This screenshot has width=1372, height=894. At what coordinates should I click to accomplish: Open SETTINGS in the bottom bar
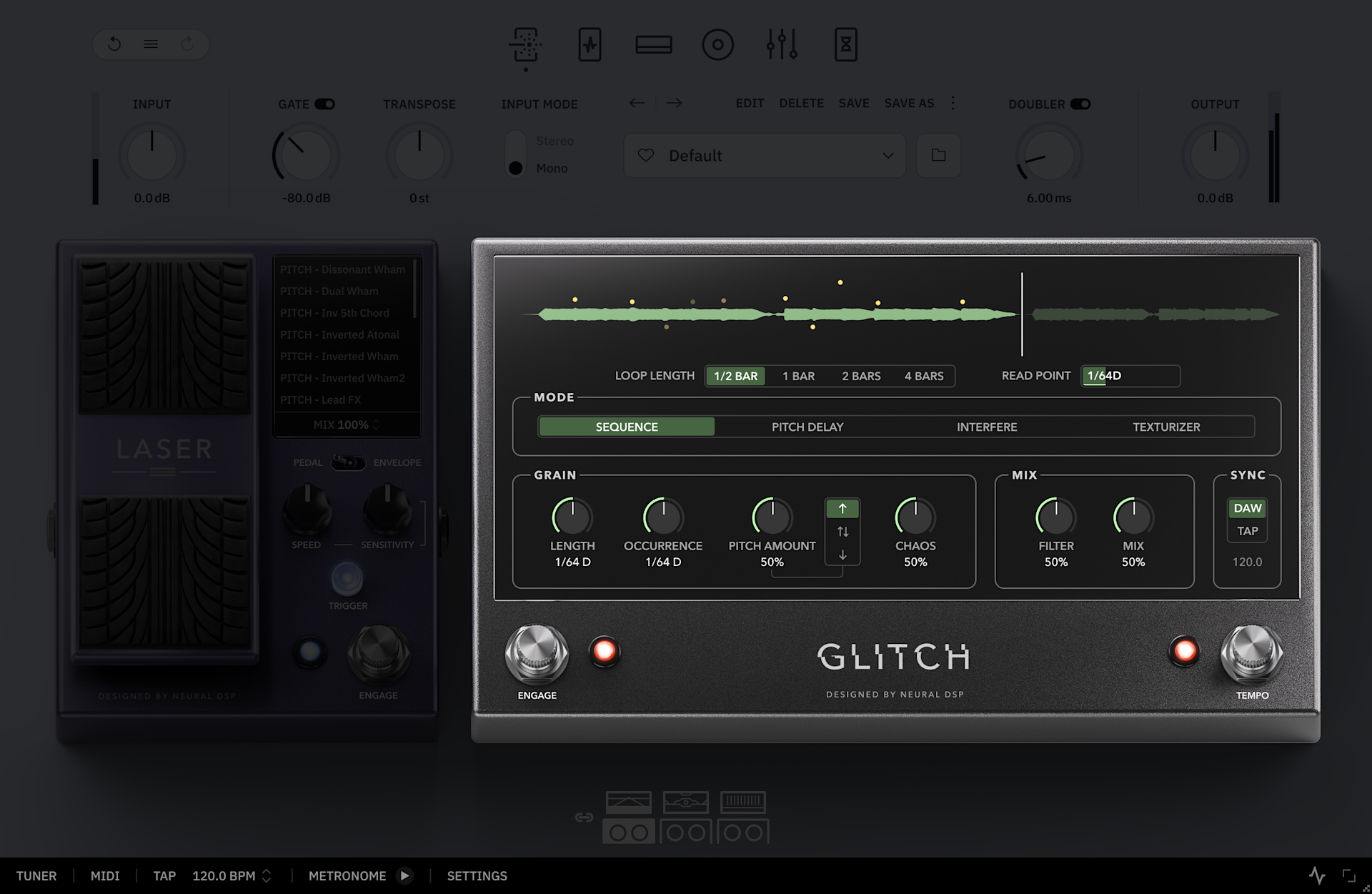click(x=477, y=875)
